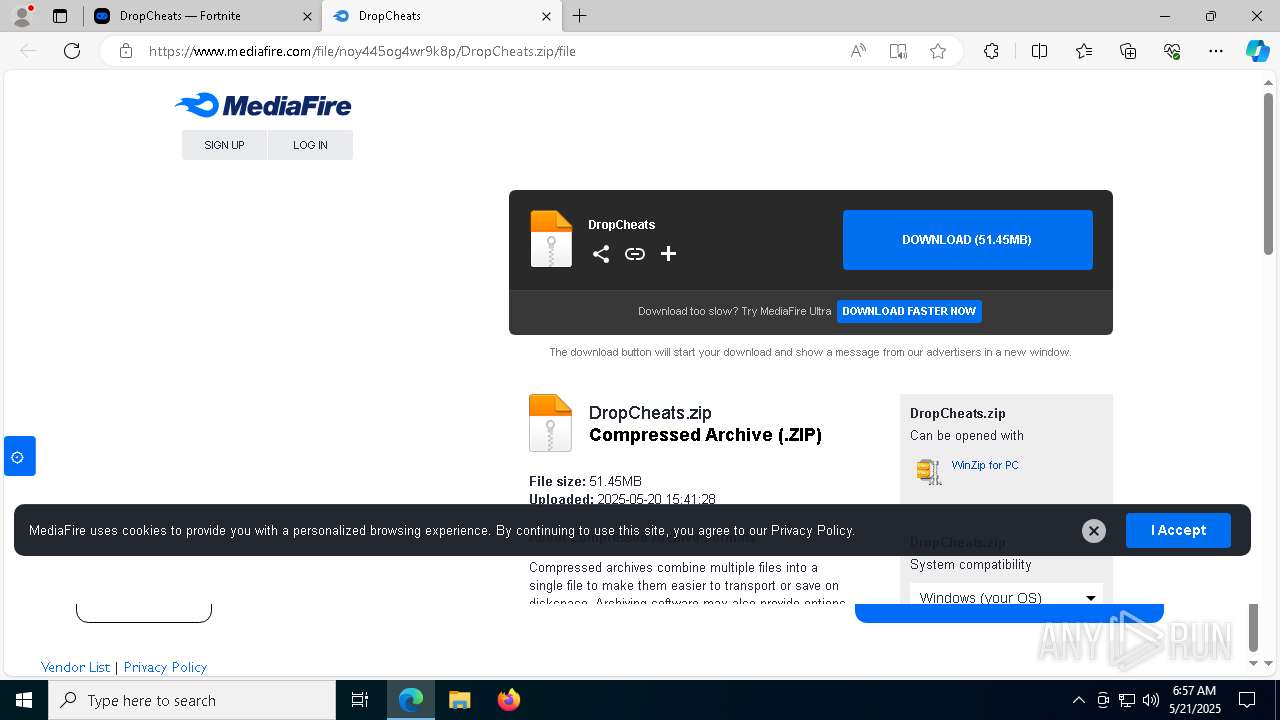This screenshot has width=1280, height=720.
Task: Click the LOG IN button
Action: [x=310, y=145]
